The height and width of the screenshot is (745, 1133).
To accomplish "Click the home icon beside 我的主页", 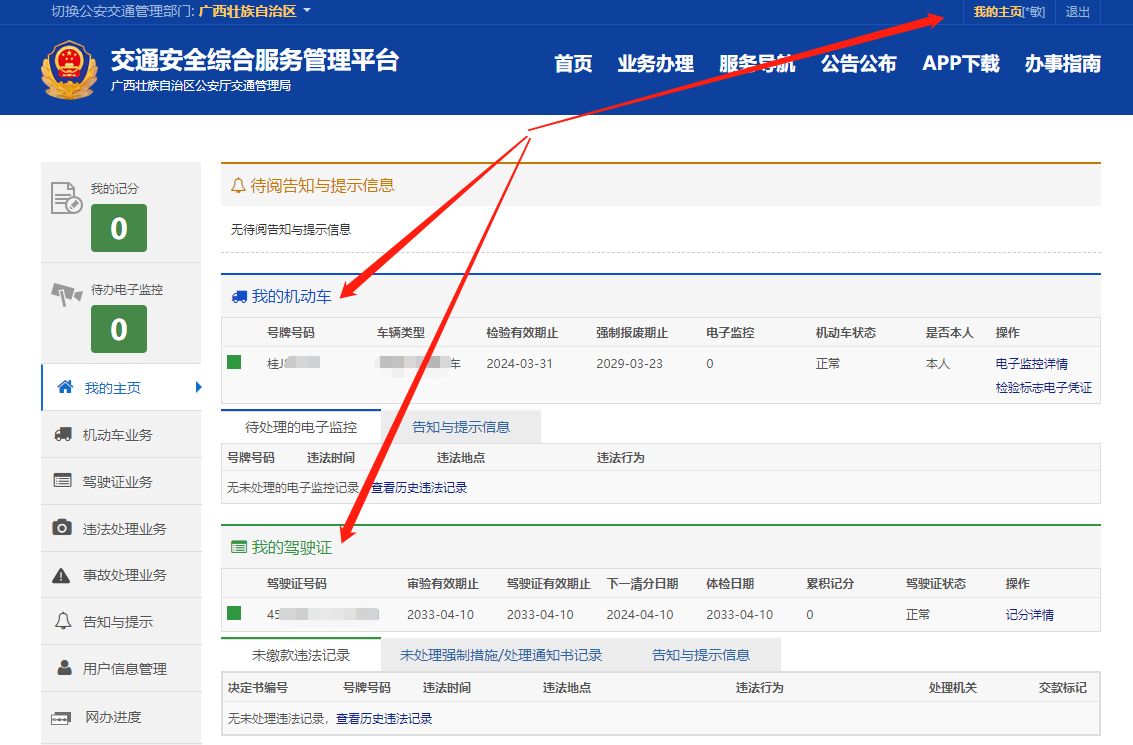I will 65,387.
